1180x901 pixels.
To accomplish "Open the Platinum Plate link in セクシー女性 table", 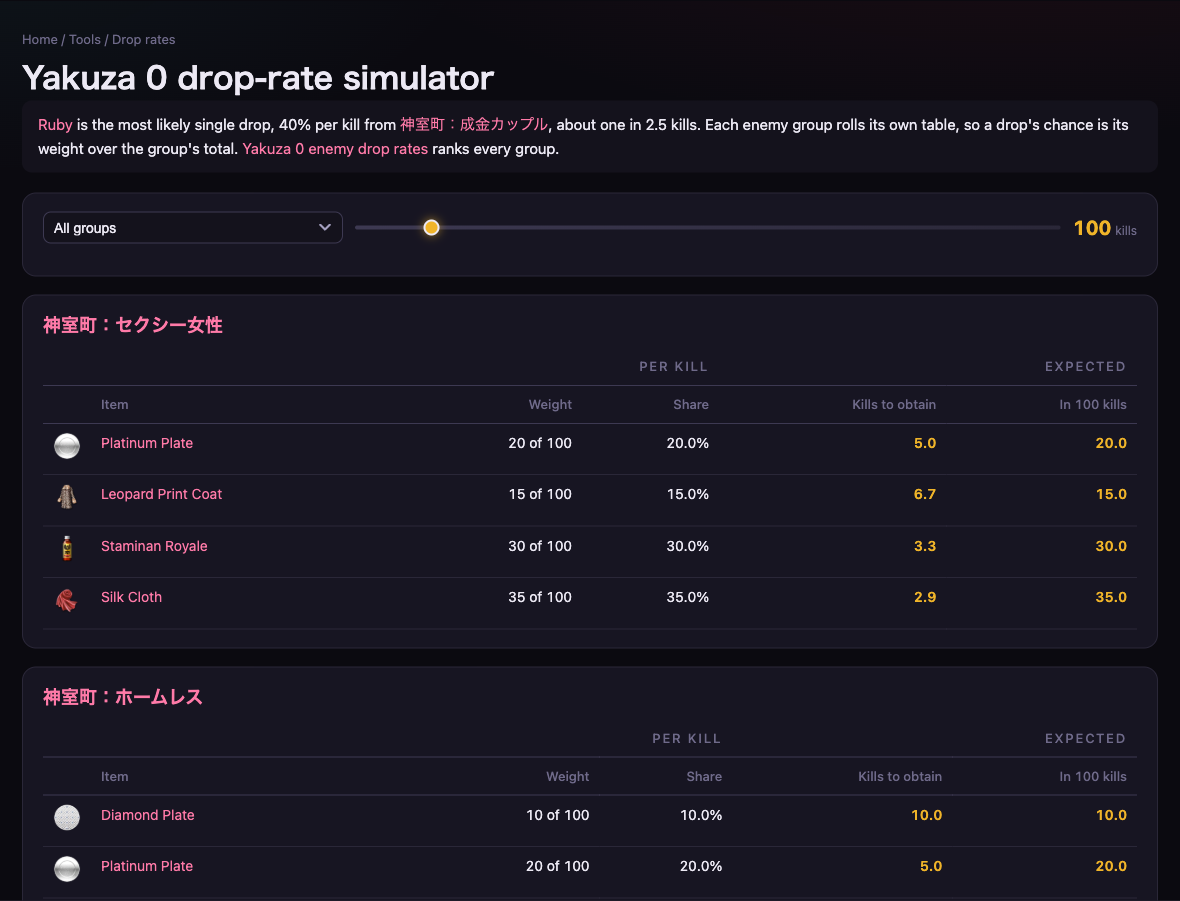I will click(x=147, y=443).
